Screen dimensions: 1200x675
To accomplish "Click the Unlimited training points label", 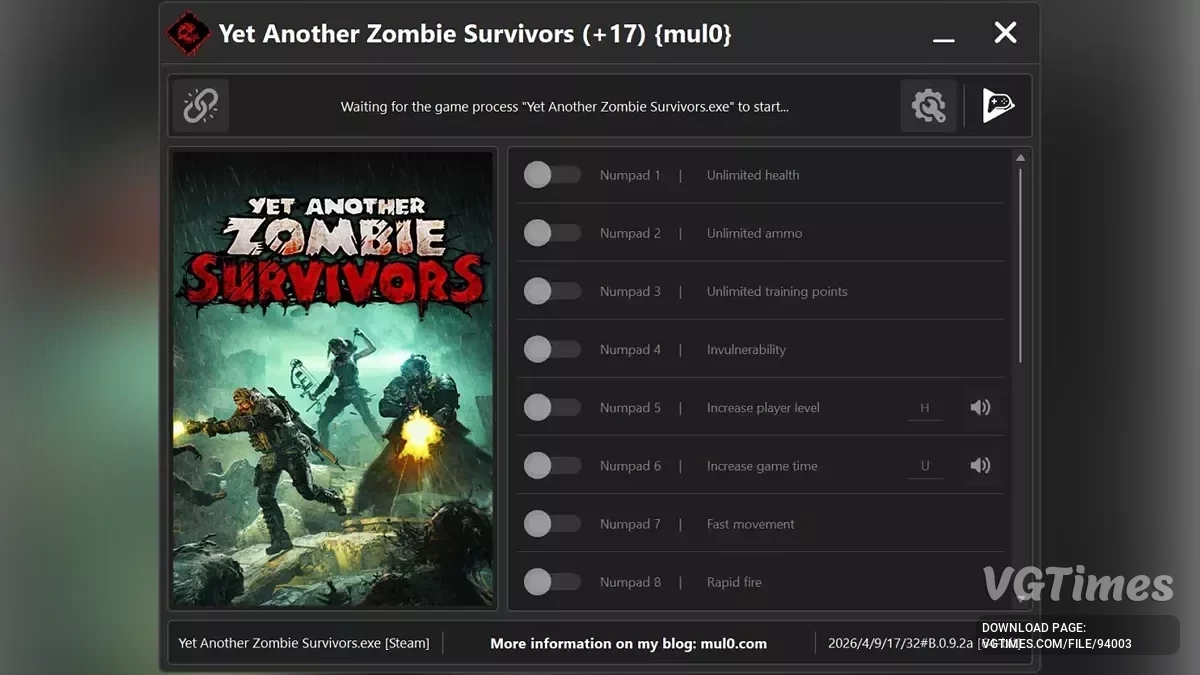I will click(x=777, y=291).
